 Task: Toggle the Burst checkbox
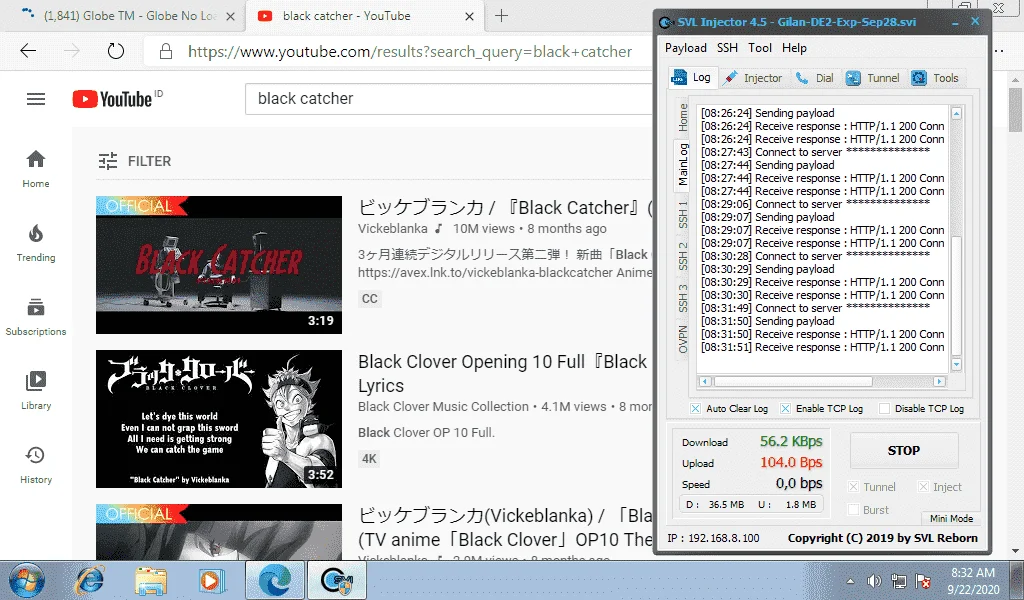[853, 510]
